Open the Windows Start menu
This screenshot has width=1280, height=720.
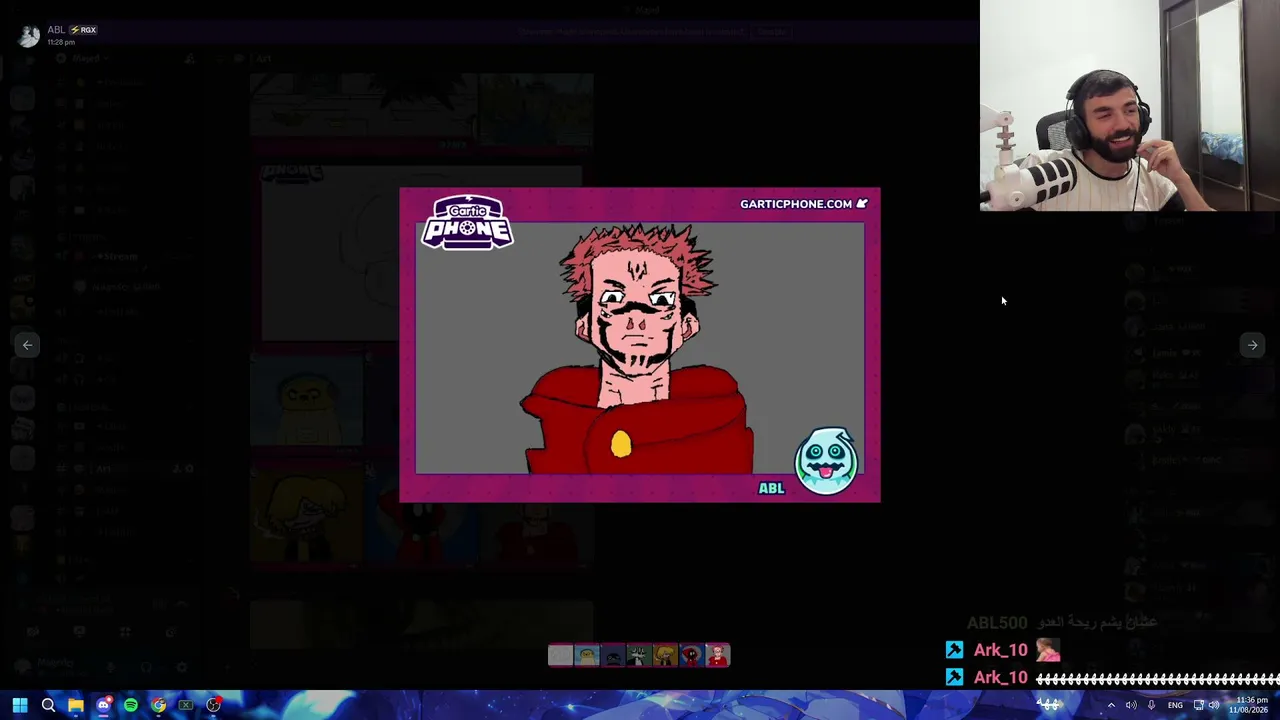pos(20,705)
